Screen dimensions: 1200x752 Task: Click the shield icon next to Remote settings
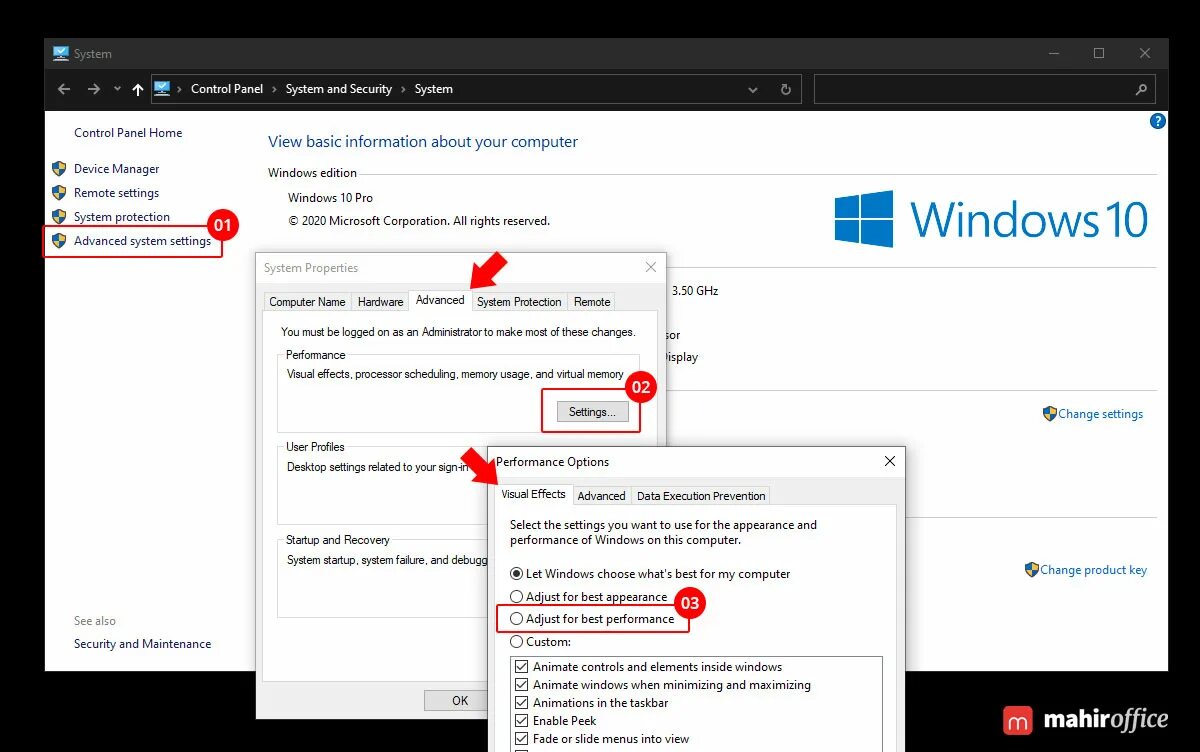[59, 193]
